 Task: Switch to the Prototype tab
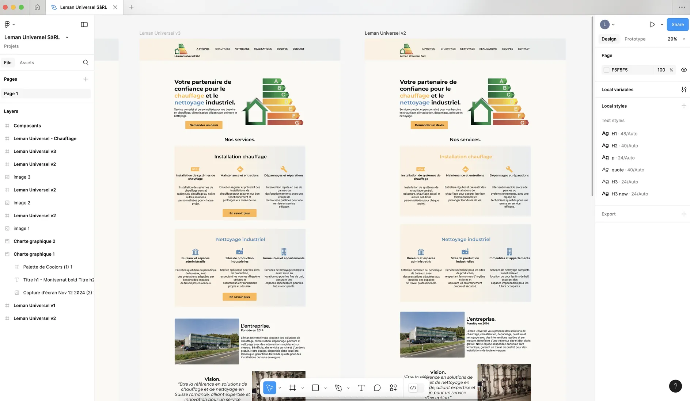point(634,38)
